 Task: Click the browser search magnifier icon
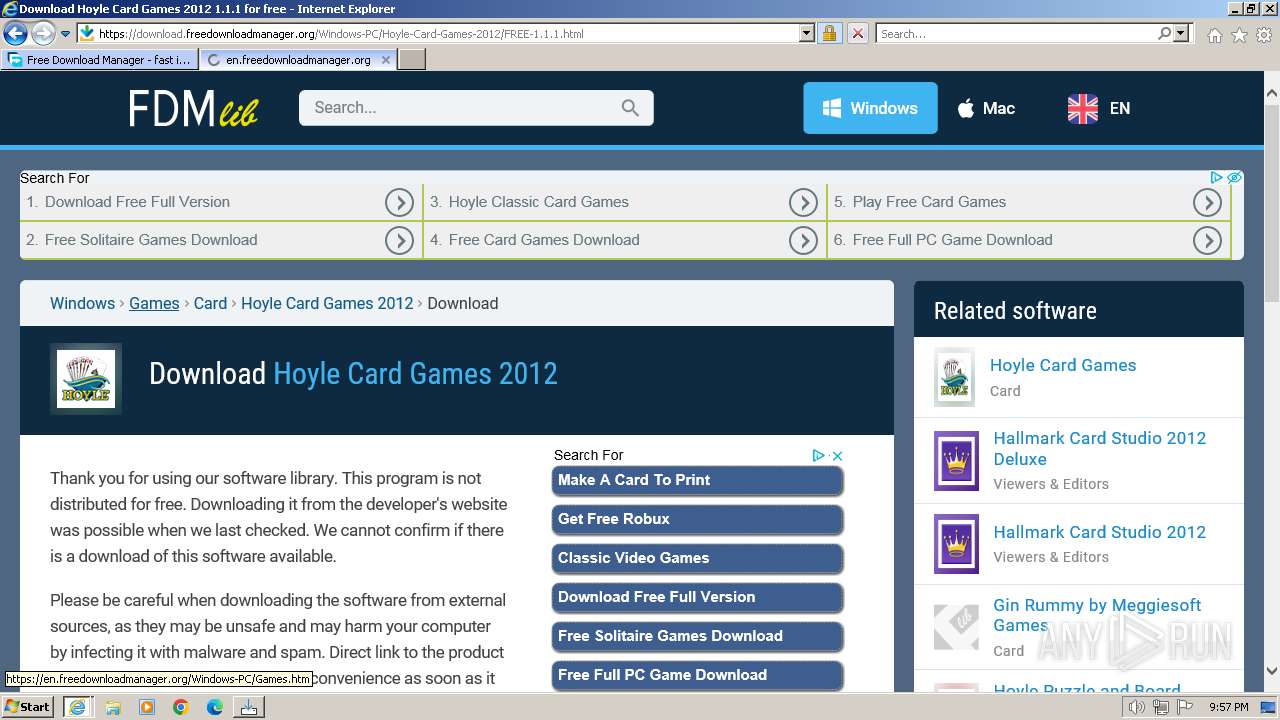(1164, 33)
